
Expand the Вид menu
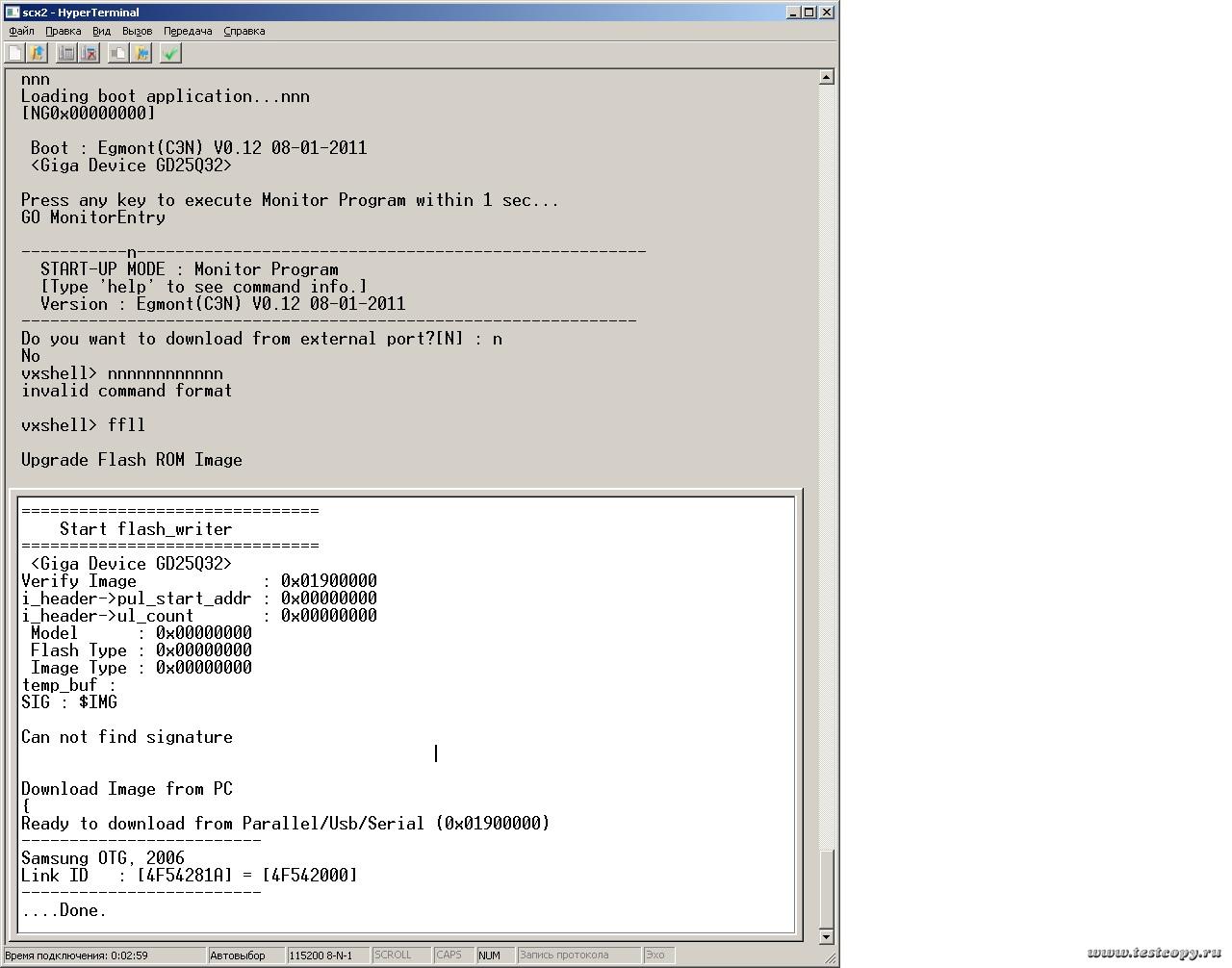(101, 31)
